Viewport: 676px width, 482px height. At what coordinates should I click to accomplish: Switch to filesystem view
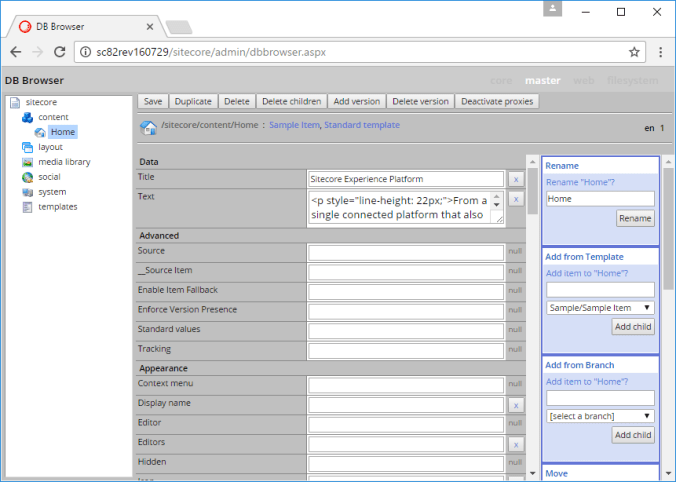click(x=632, y=81)
